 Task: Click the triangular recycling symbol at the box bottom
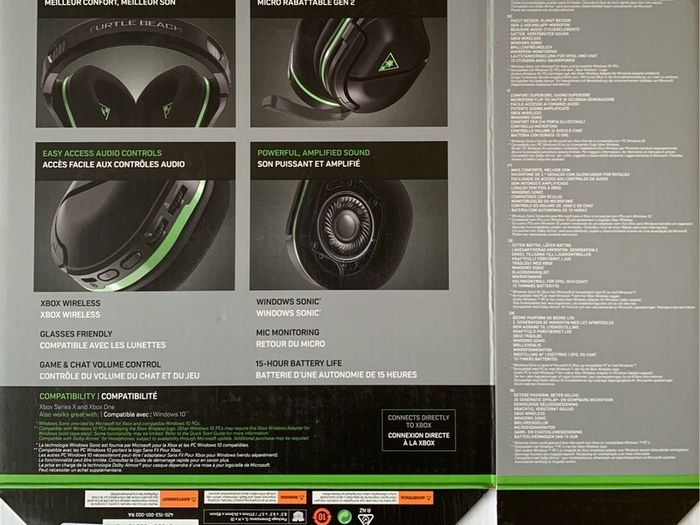(x=365, y=517)
